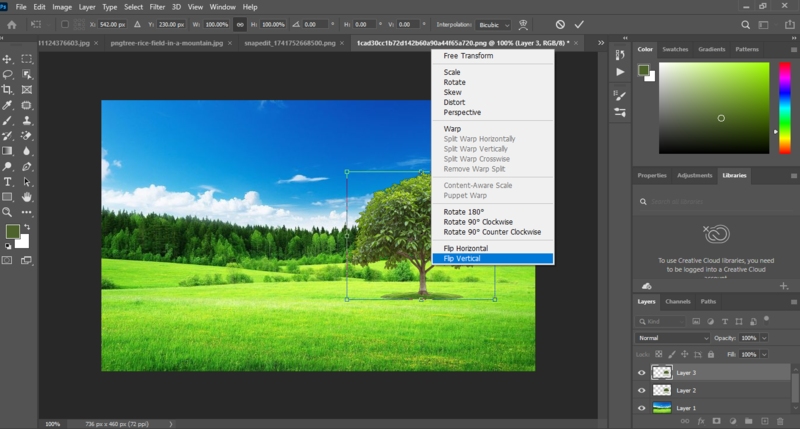Select the Crop tool in the toolbar
800x429 pixels.
[x=8, y=89]
